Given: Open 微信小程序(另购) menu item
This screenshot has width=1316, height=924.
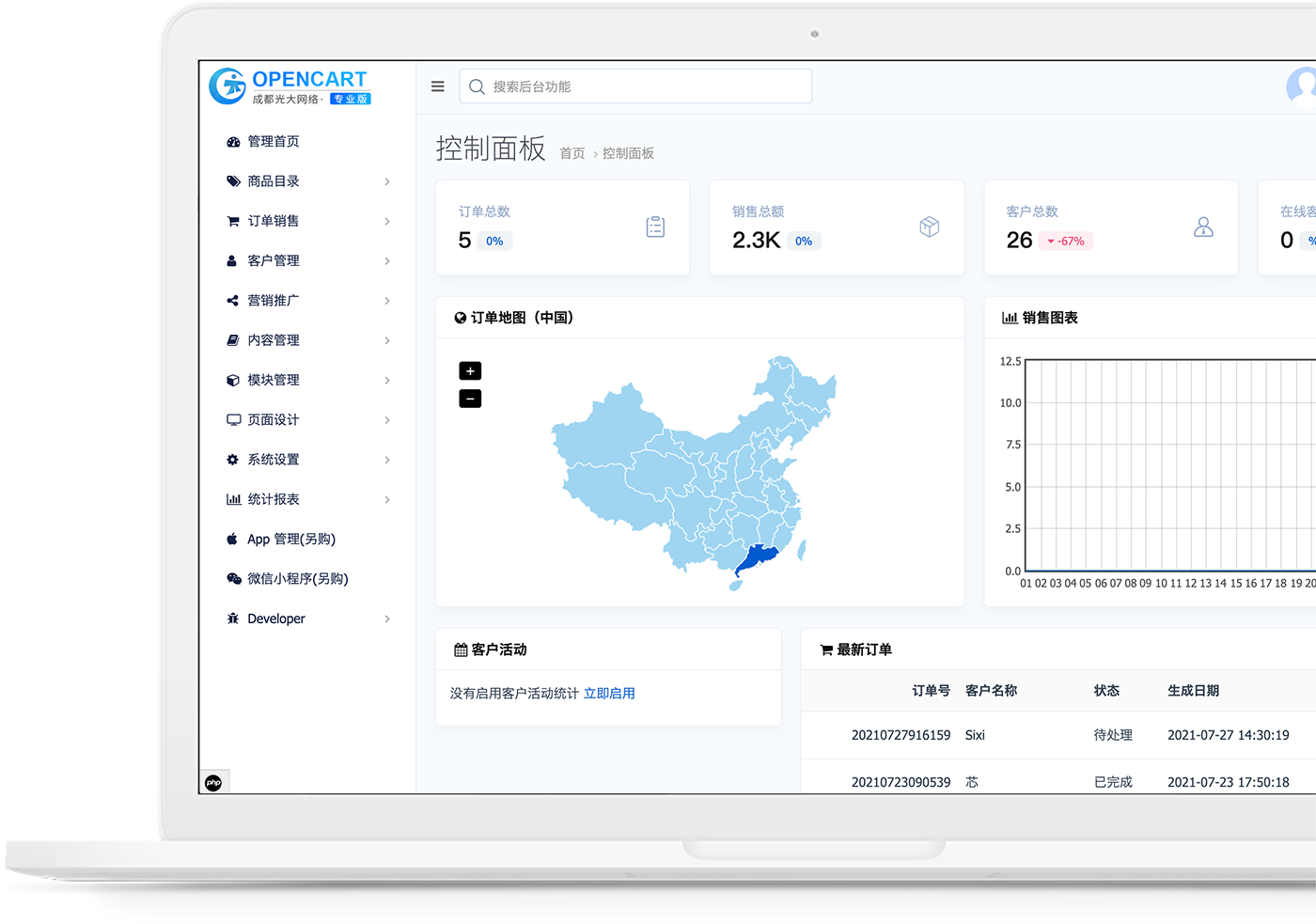Looking at the screenshot, I should [x=297, y=579].
